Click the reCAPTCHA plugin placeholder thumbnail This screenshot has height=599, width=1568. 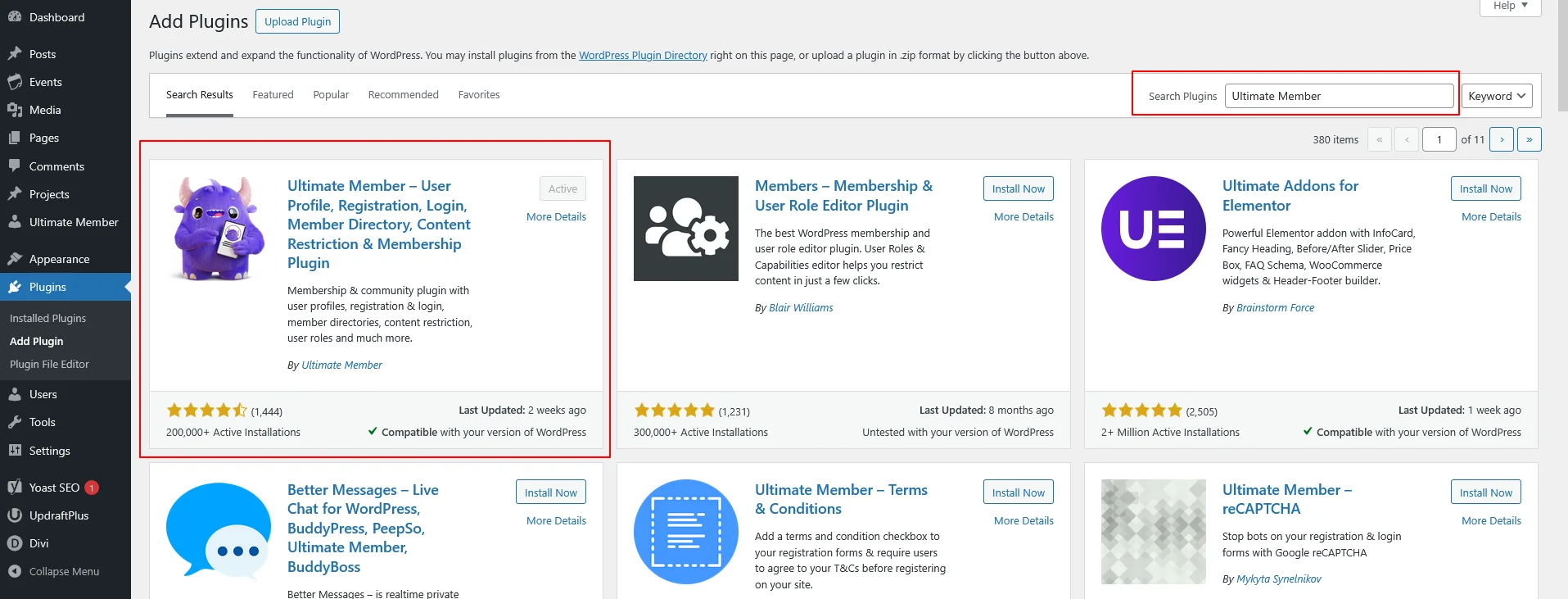pos(1154,532)
